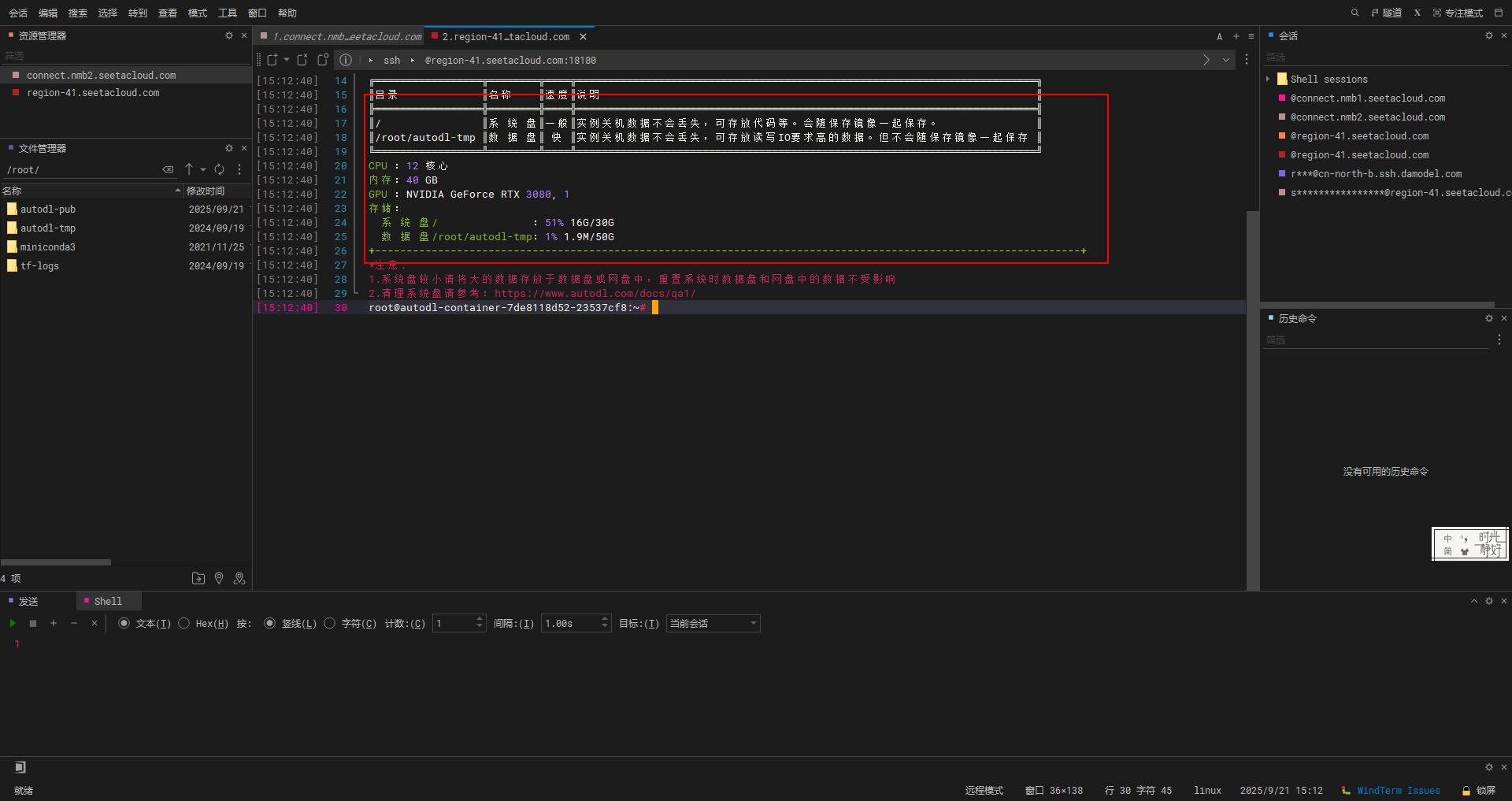Click the locate user folder icon
The image size is (1512, 801).
[x=239, y=578]
